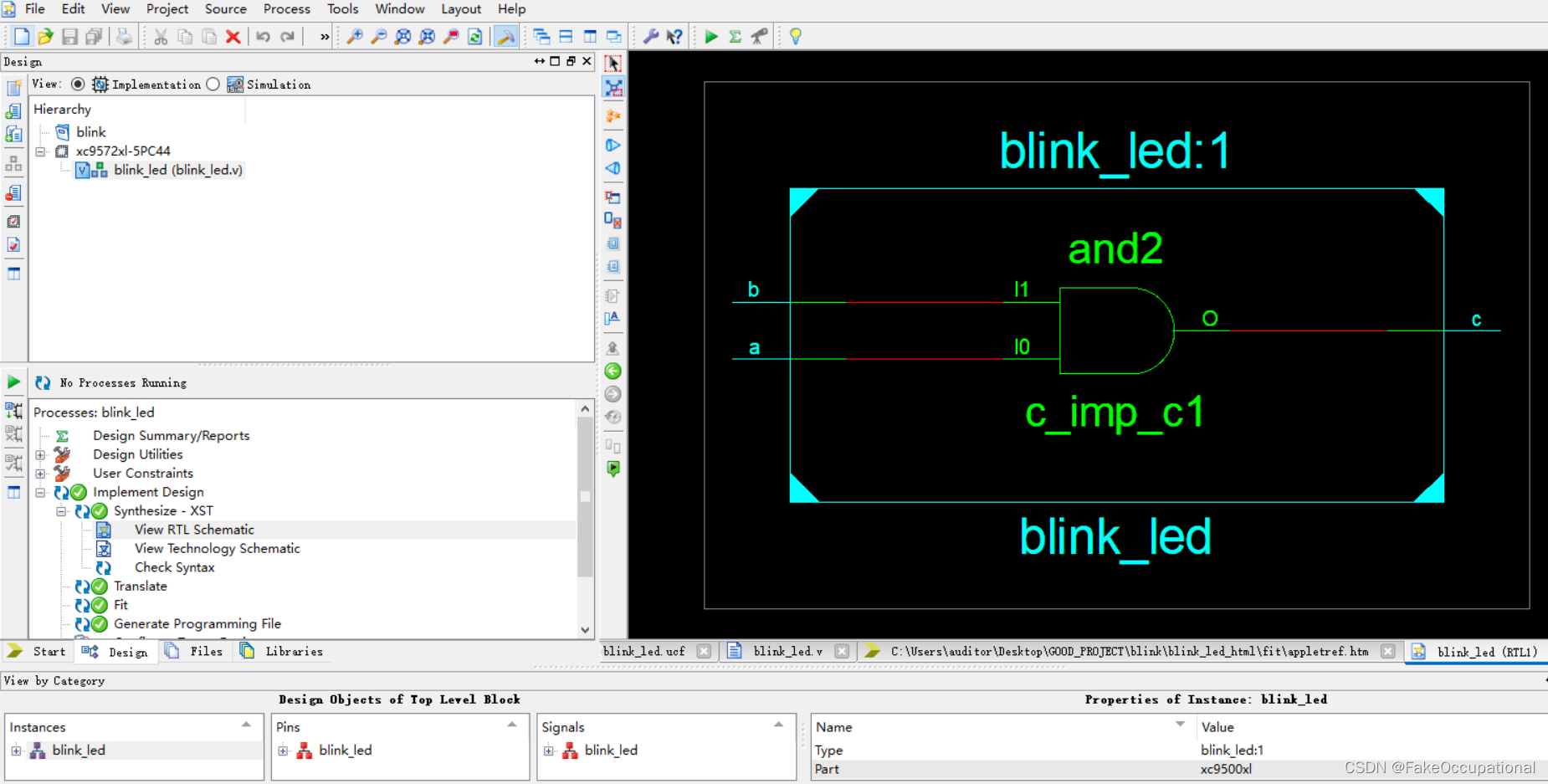The width and height of the screenshot is (1548, 784).
Task: Expand blink_led in Signals list
Action: [x=548, y=751]
